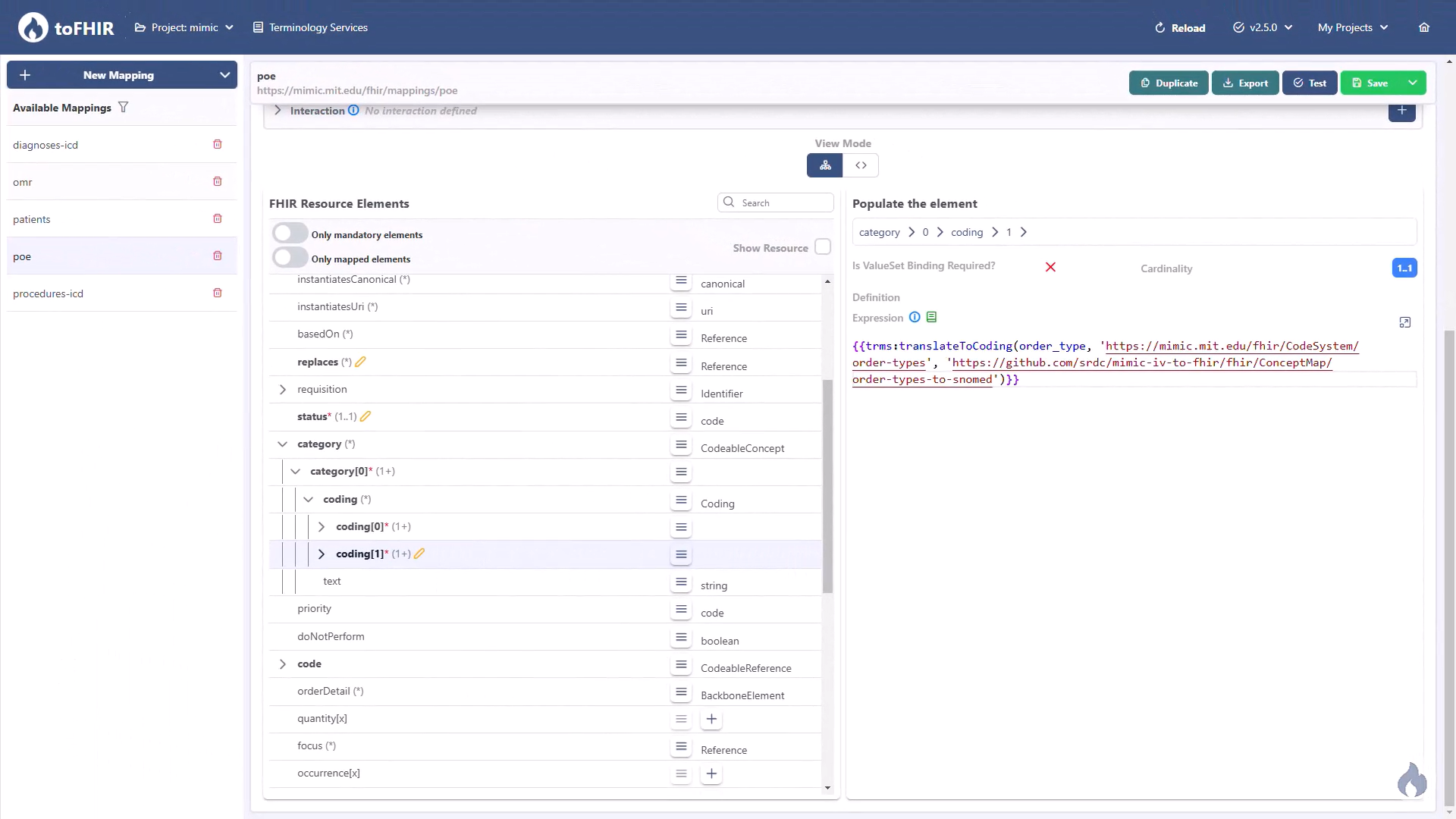Click the filter icon beside Available Mappings
The image size is (1456, 819).
coord(124,107)
